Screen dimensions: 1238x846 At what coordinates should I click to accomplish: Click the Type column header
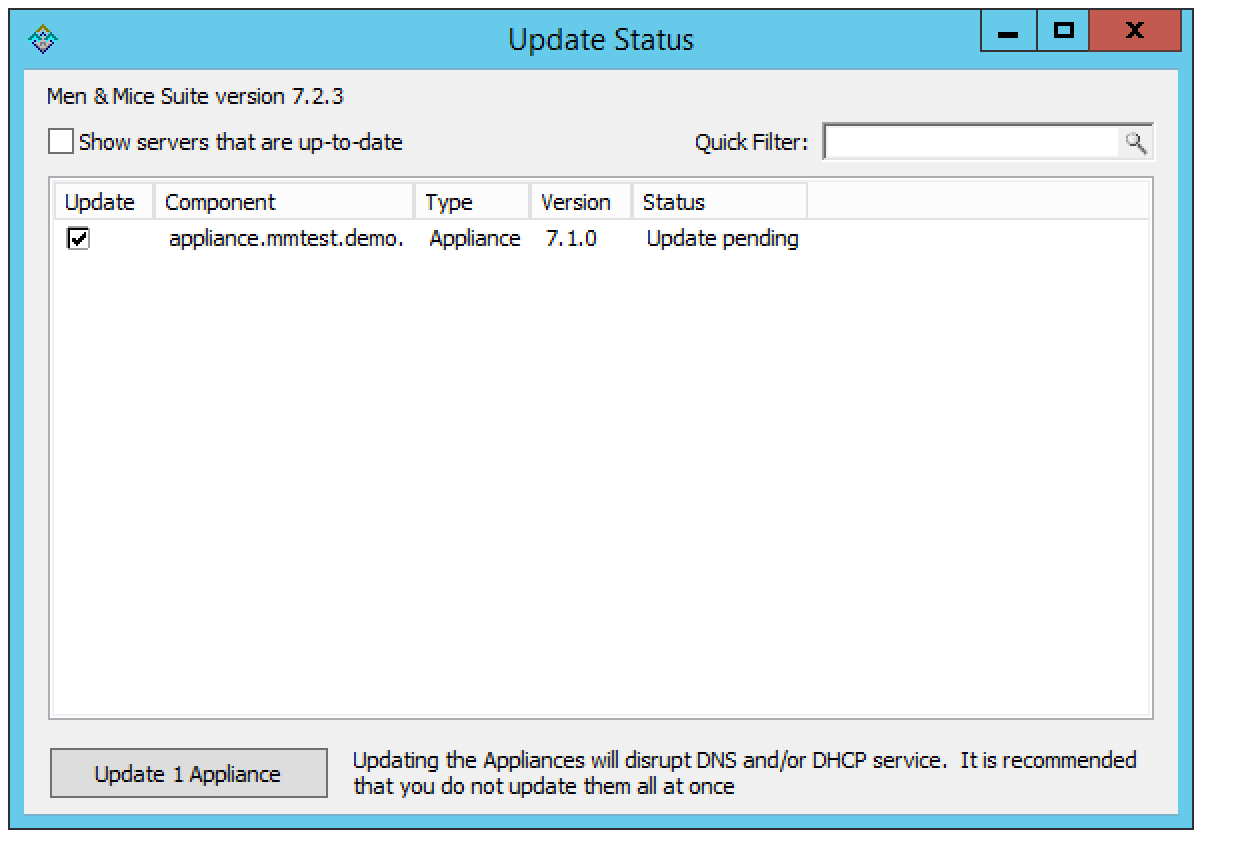(472, 202)
